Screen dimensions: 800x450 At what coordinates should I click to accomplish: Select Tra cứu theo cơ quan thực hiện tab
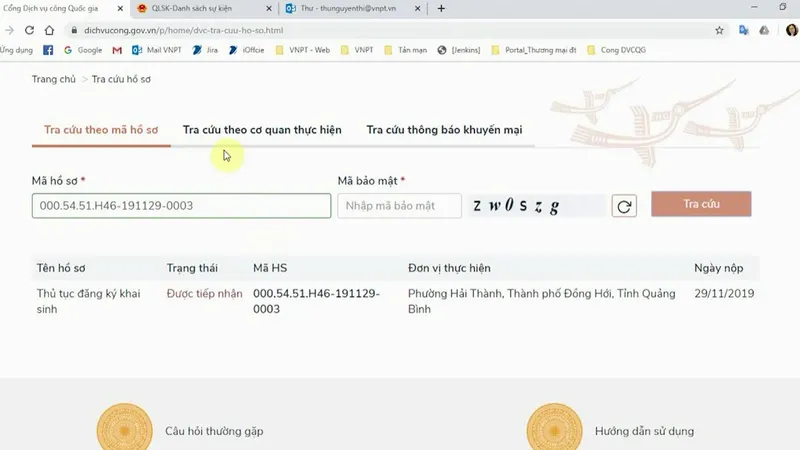click(x=262, y=130)
